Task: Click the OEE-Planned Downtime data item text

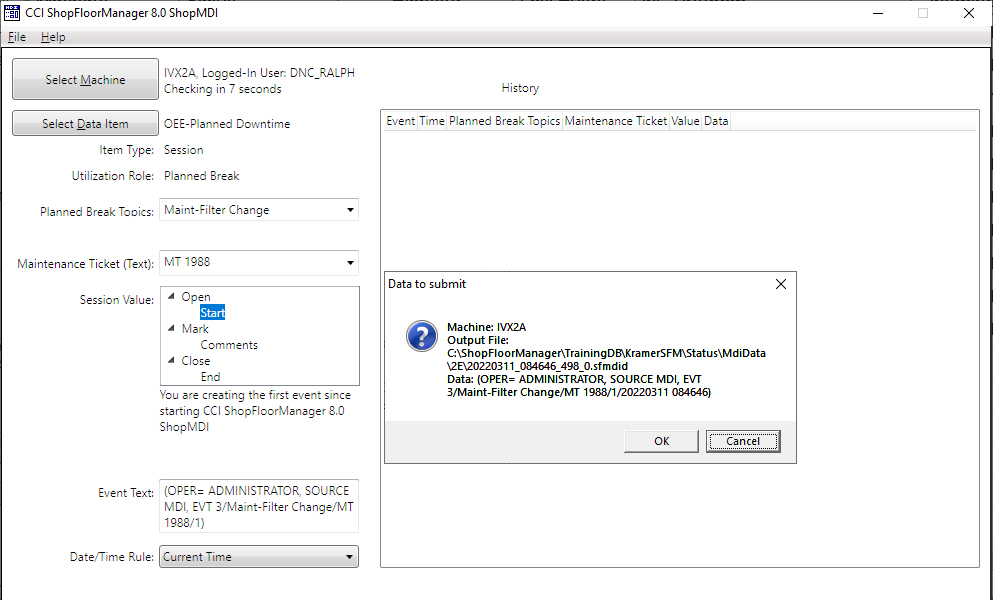Action: [227, 124]
